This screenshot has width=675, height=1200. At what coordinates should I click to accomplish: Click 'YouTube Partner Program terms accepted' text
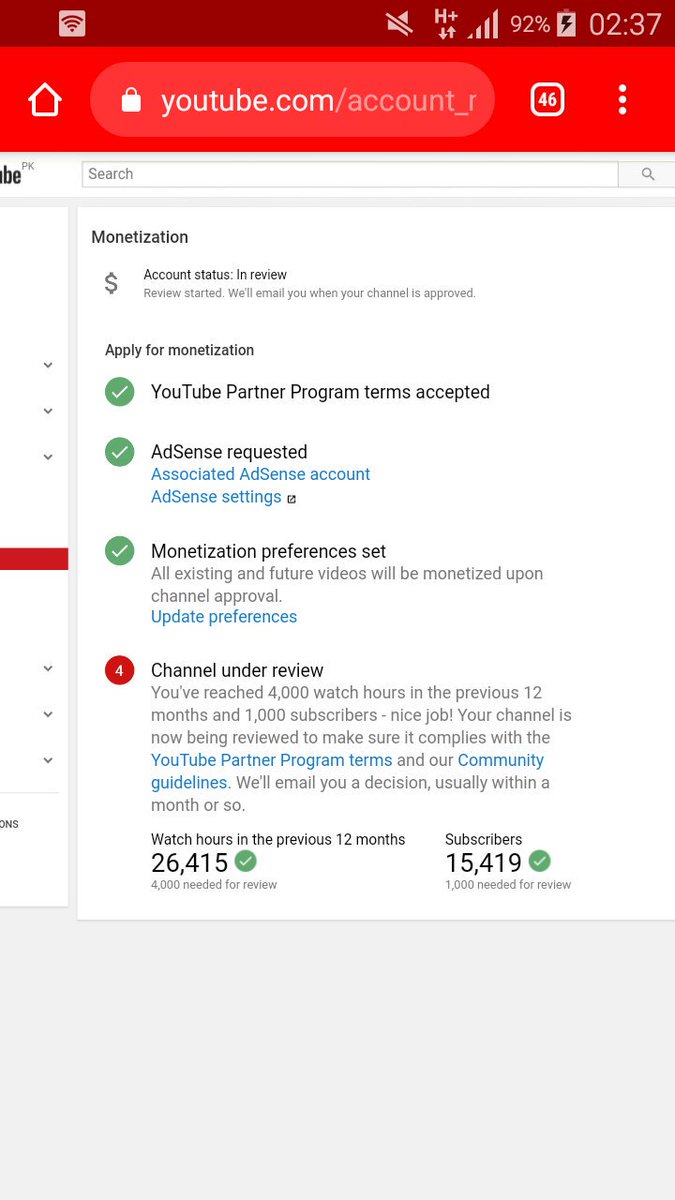coord(320,392)
